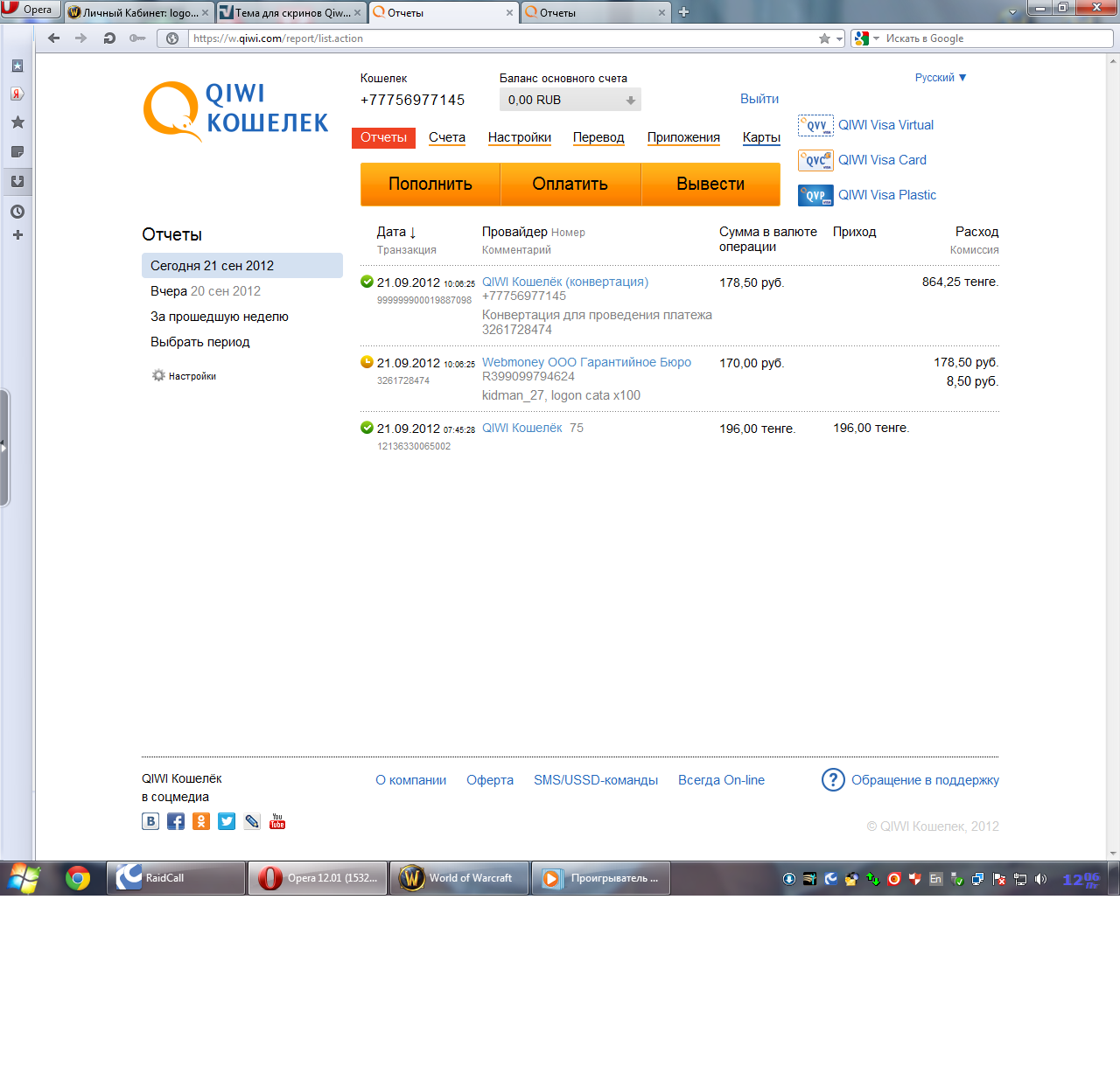Select За прошедшую неделю report period
Viewport: 1120px width, 1088px height.
[220, 317]
